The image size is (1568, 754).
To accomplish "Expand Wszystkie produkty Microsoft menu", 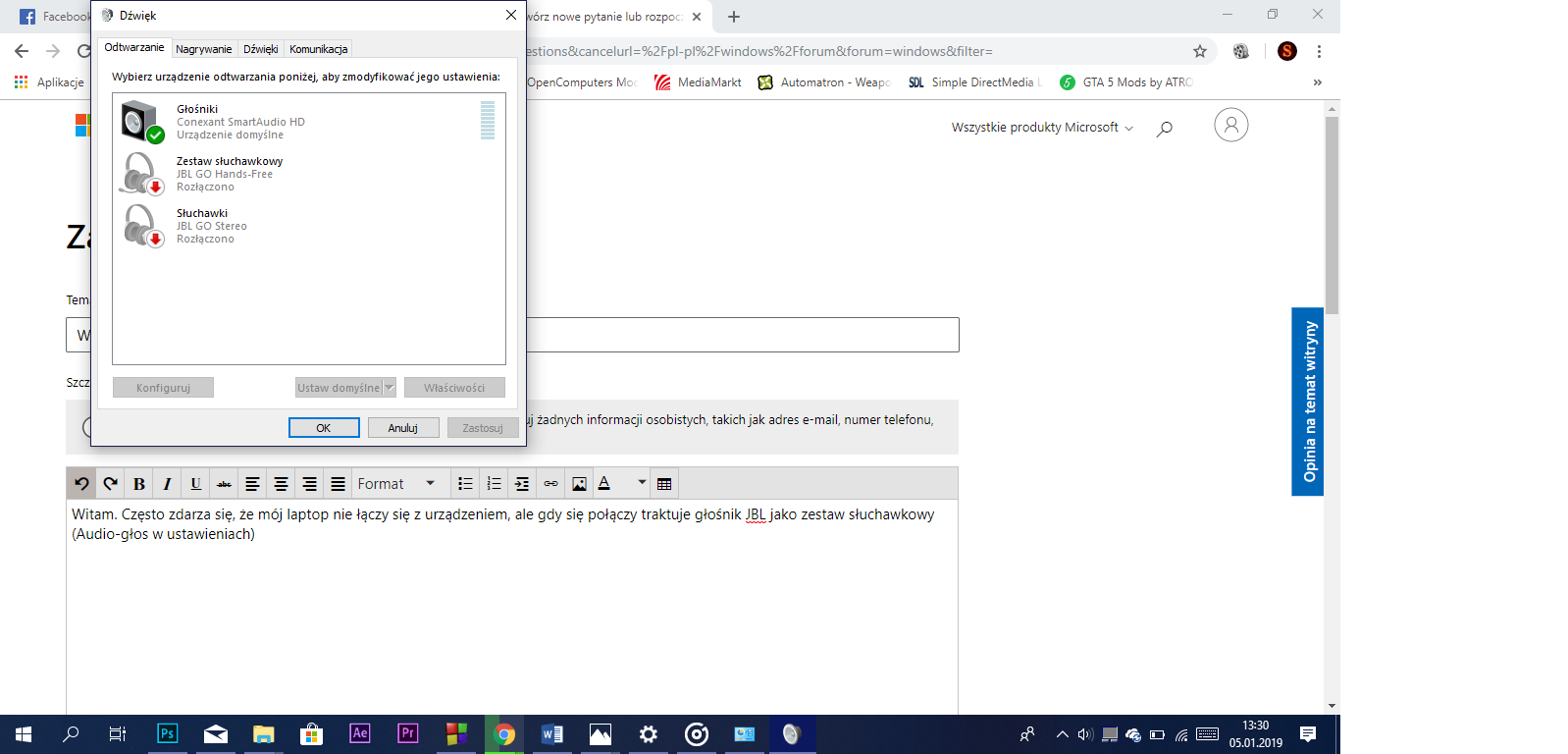I will 1042,128.
